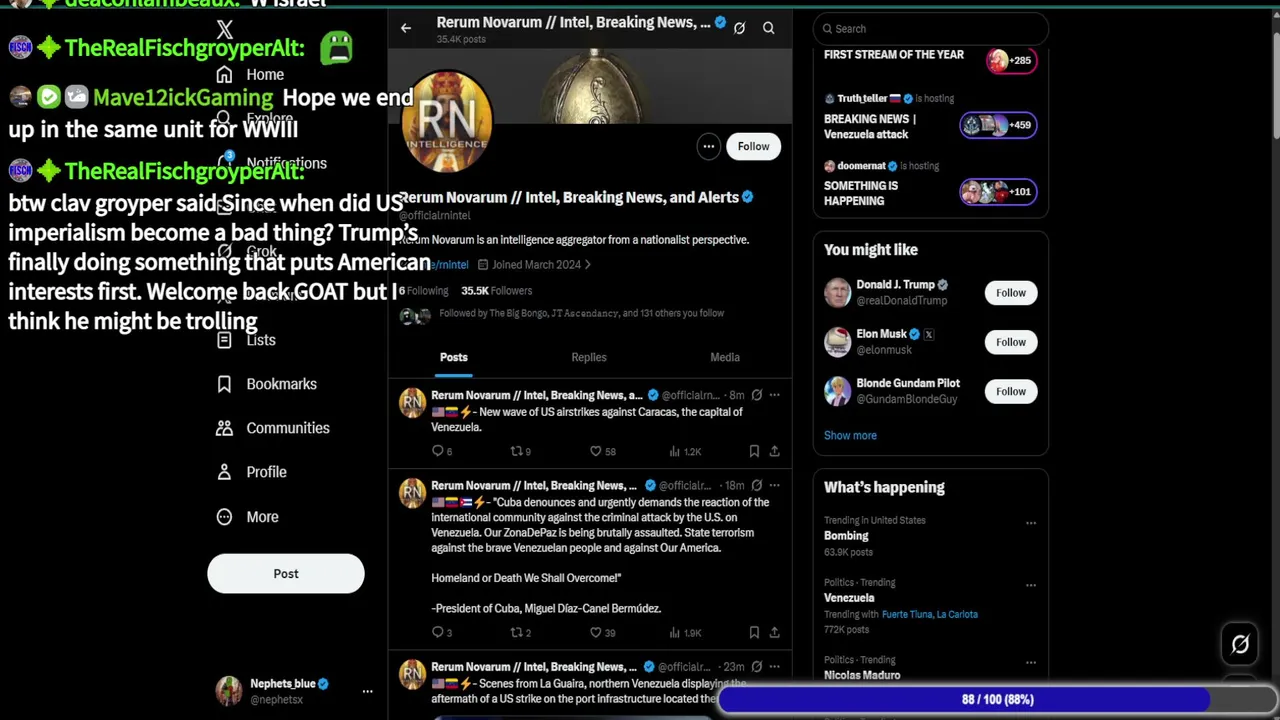Reply to the Cuba denounces post

pyautogui.click(x=437, y=632)
